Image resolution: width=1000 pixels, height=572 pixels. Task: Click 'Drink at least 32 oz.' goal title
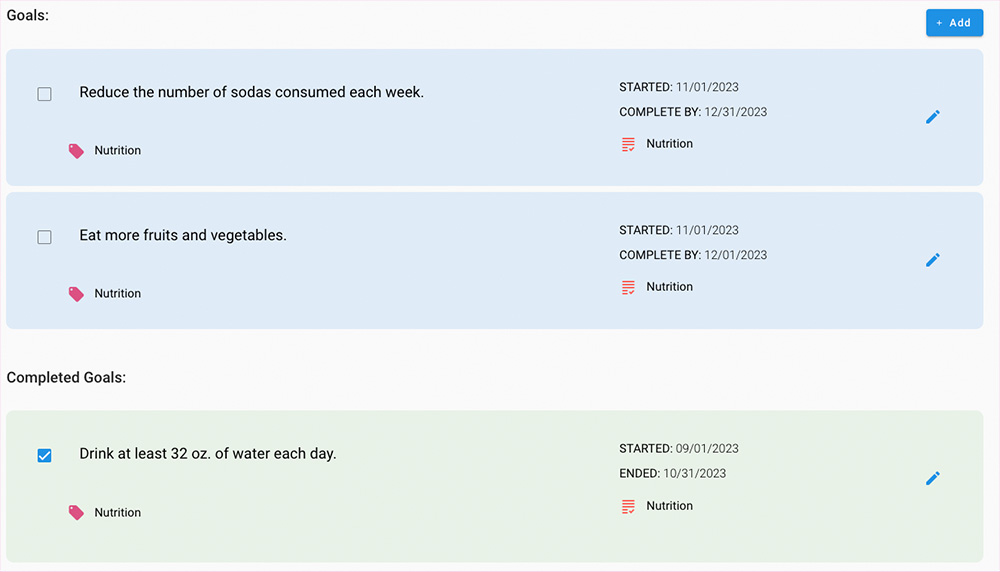[x=207, y=454]
